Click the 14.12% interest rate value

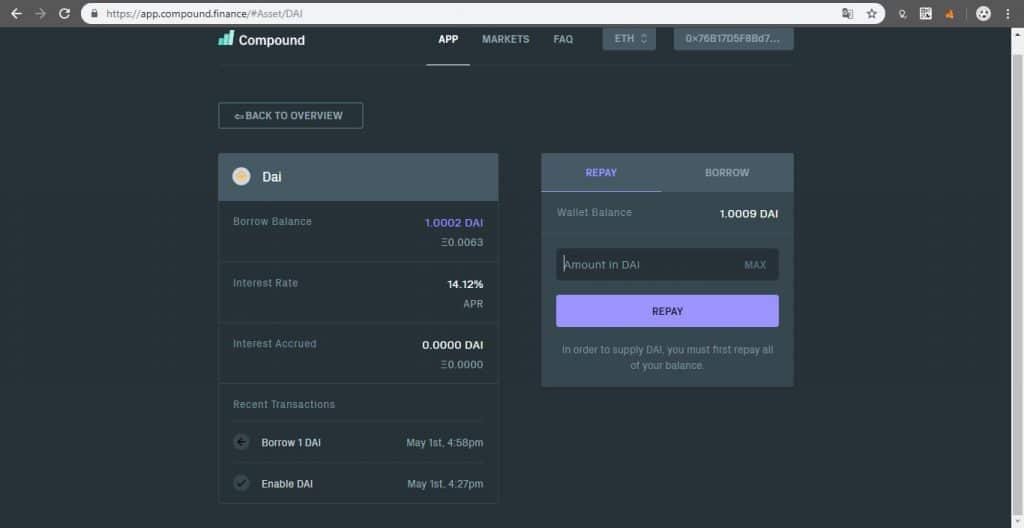(465, 284)
